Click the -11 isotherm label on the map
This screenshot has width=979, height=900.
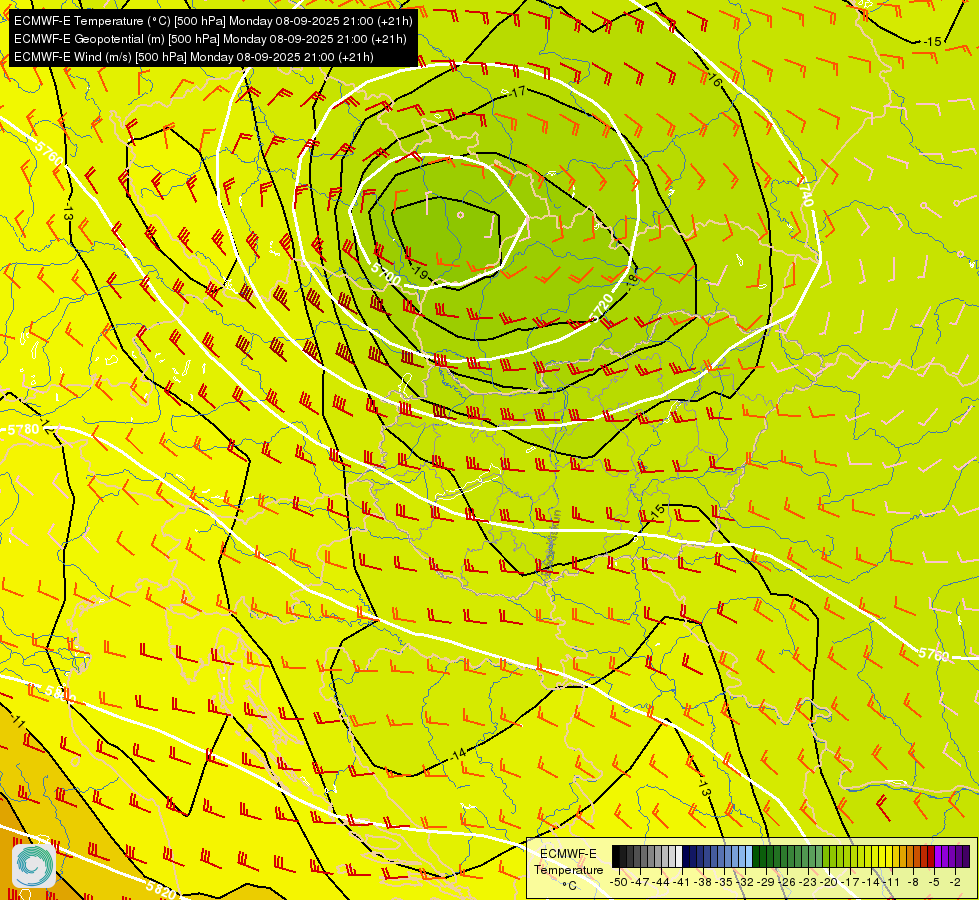tap(17, 723)
